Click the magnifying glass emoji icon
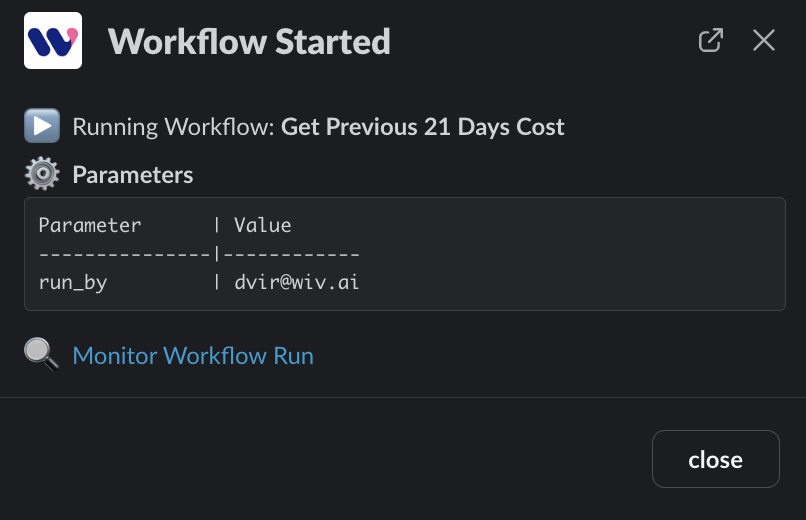 41,355
